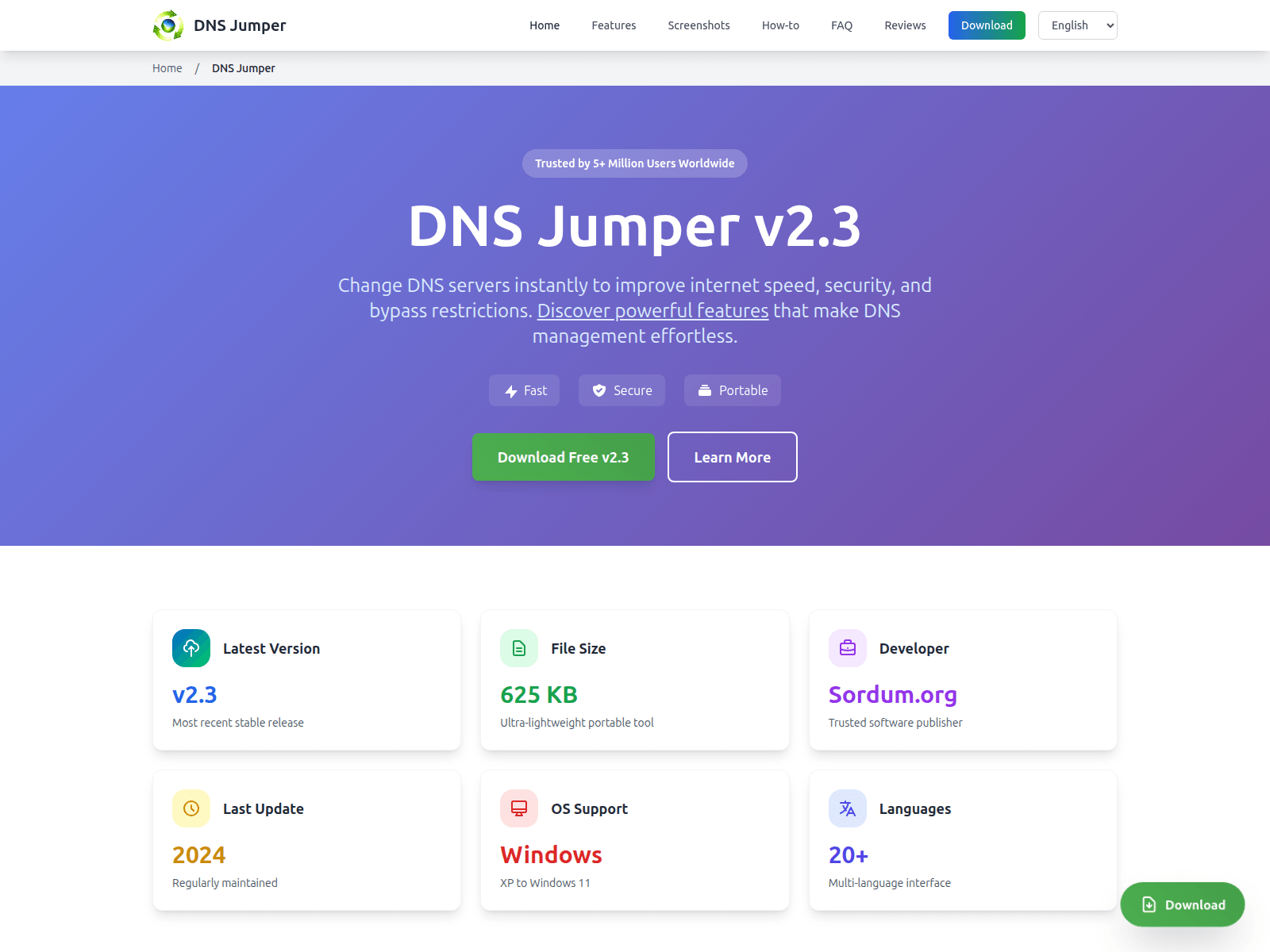Click the Portable drive icon
This screenshot has width=1270, height=952.
pyautogui.click(x=705, y=390)
